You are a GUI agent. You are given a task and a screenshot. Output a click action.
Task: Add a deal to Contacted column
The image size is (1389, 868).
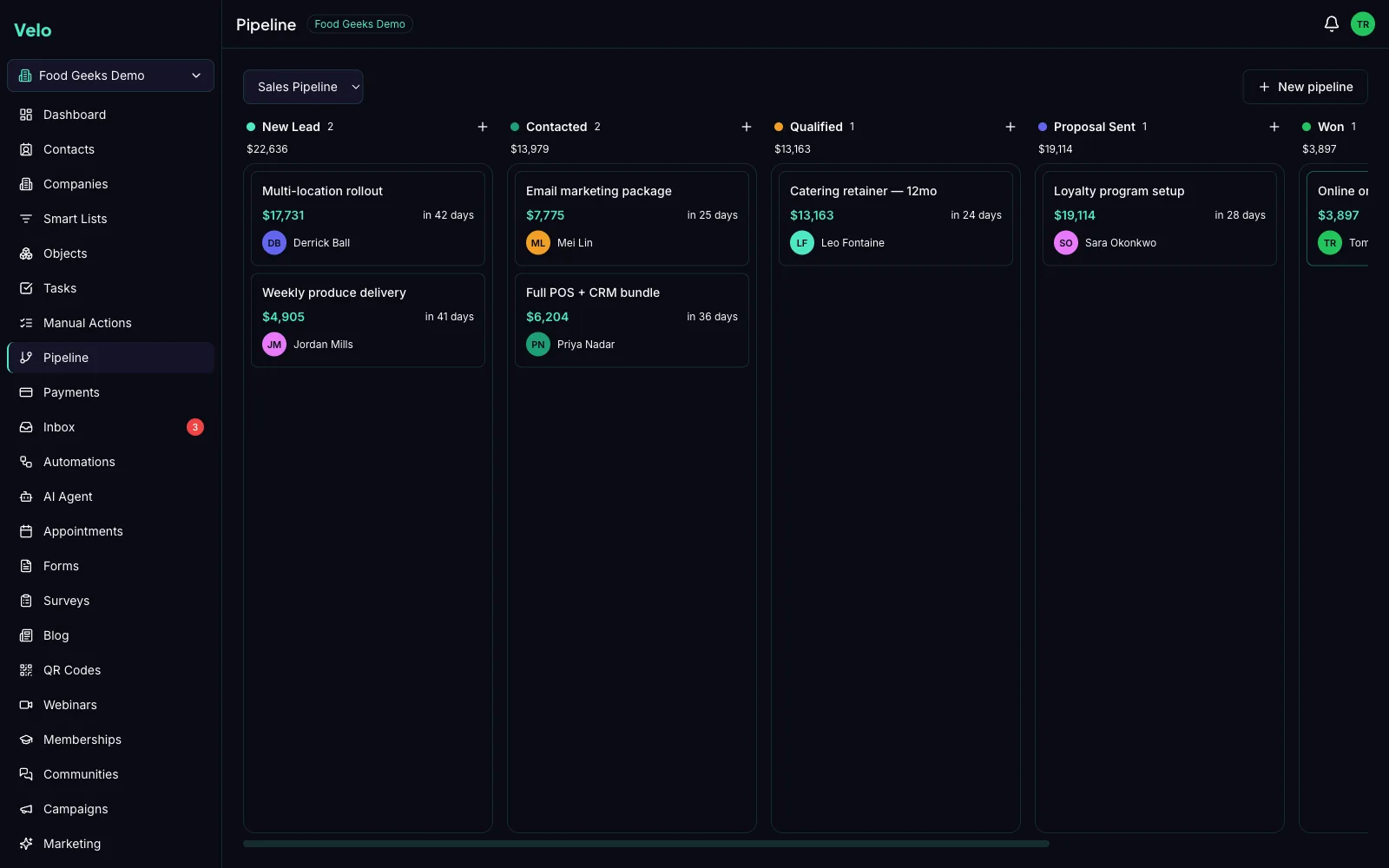[x=747, y=127]
